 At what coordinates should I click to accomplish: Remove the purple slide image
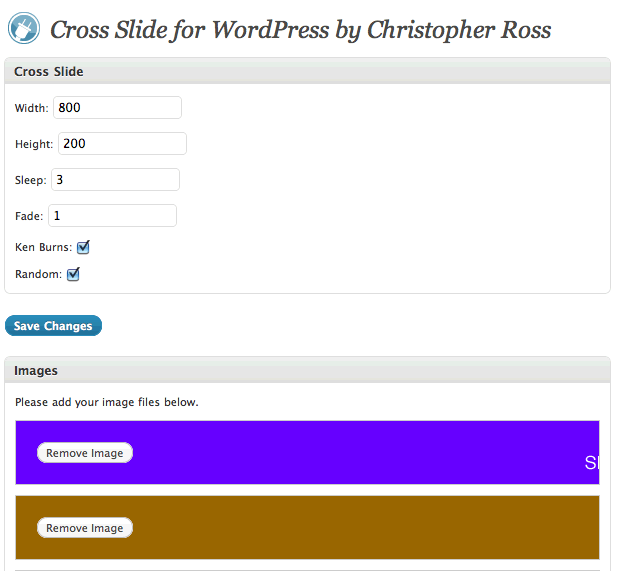85,453
